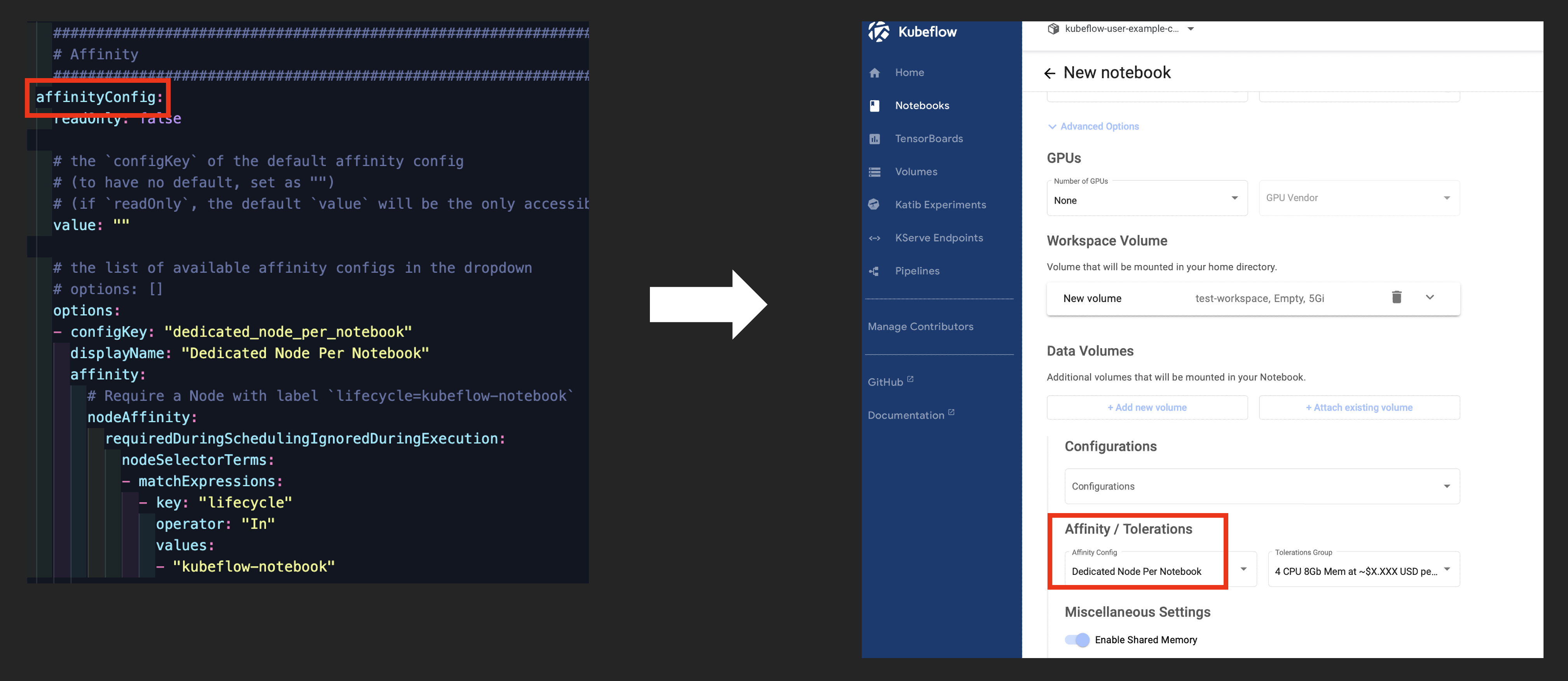Collapse the Advanced Options section
The width and height of the screenshot is (1568, 681).
coord(1093,127)
